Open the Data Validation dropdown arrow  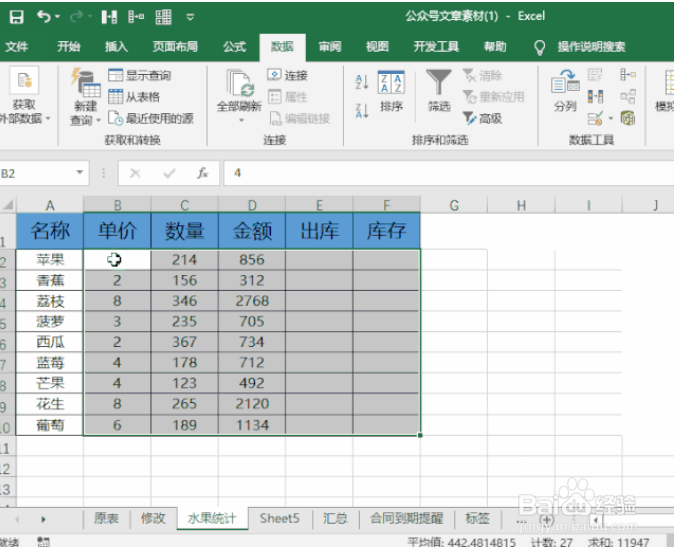(610, 118)
